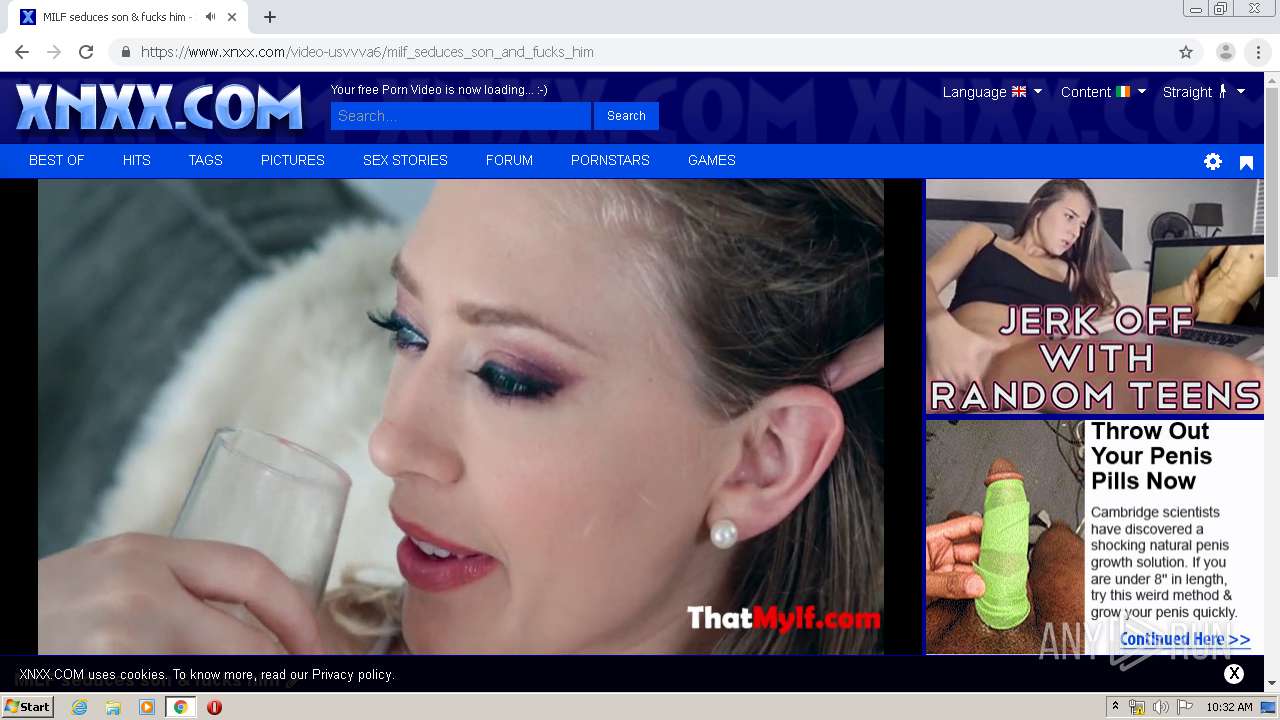Screen dimensions: 1280x720
Task: Click the taskbar clock 10:32 AM
Action: 1229,707
